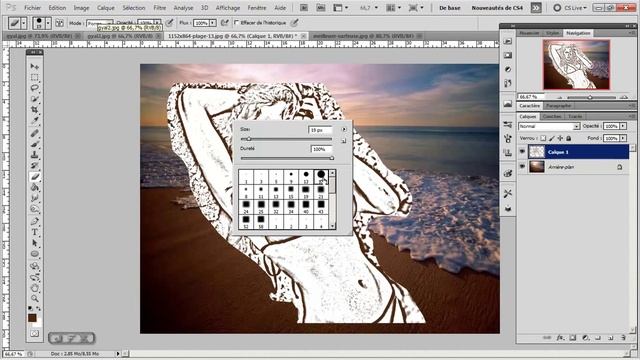Select the Crop tool

tap(35, 110)
